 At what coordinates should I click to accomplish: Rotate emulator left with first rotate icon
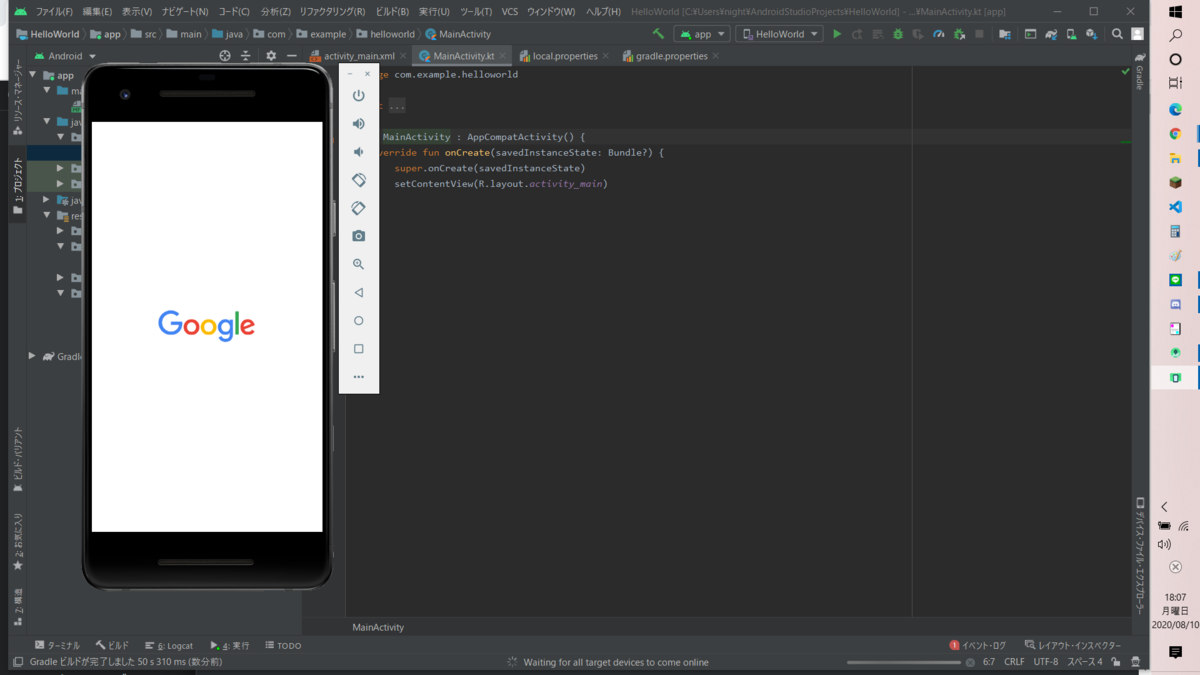coord(358,180)
